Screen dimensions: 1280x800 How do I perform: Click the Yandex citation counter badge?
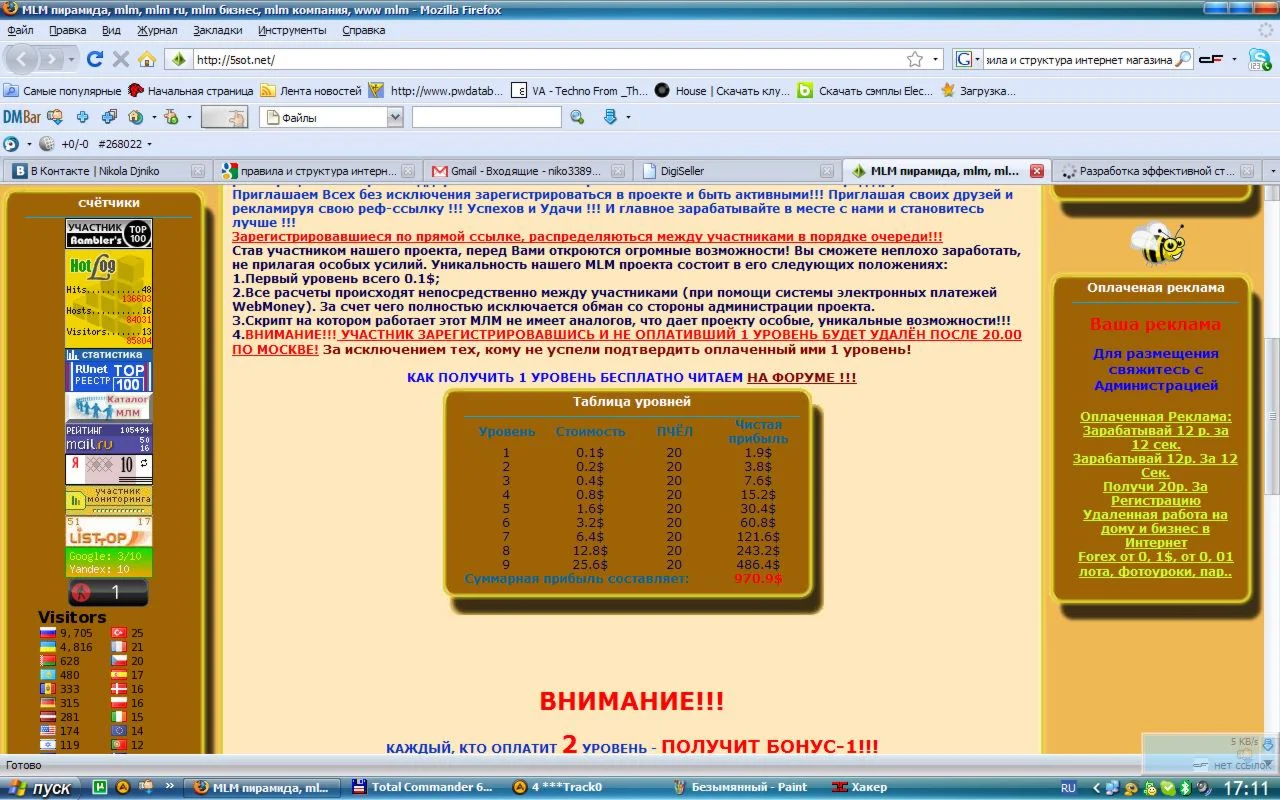pyautogui.click(x=109, y=469)
